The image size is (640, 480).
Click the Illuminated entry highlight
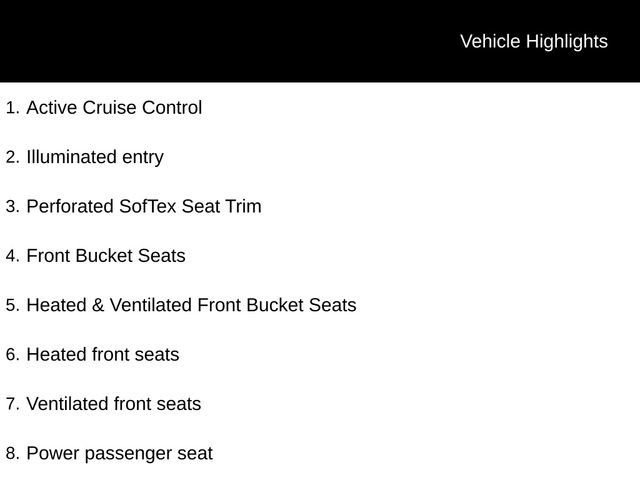point(95,157)
